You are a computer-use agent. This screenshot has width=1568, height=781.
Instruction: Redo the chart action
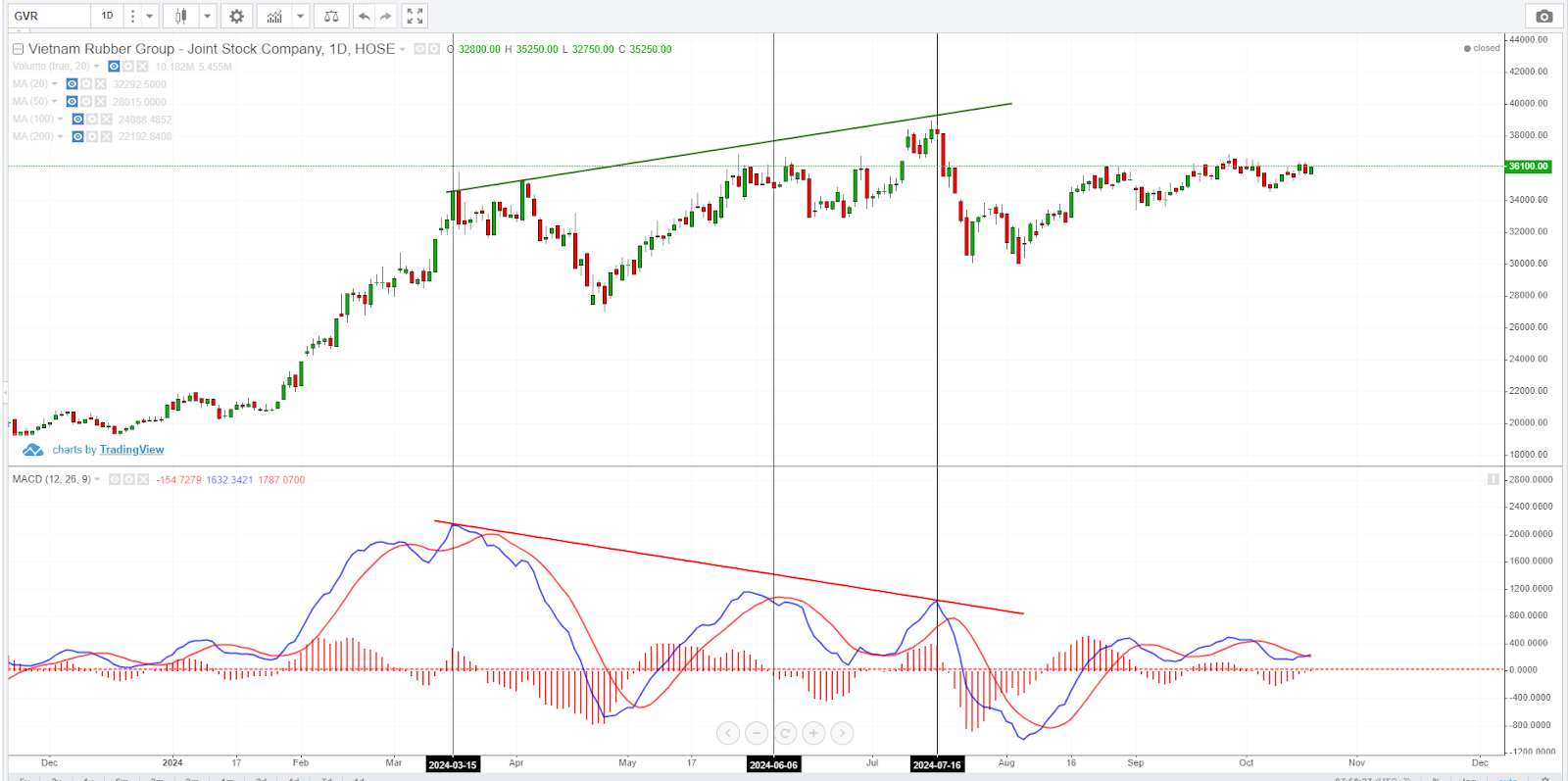[386, 16]
